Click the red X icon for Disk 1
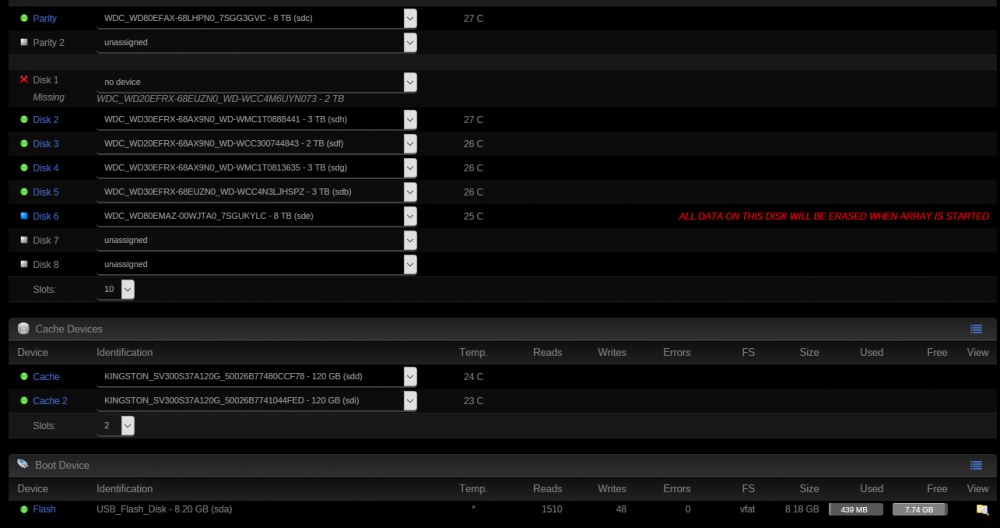 [24, 80]
